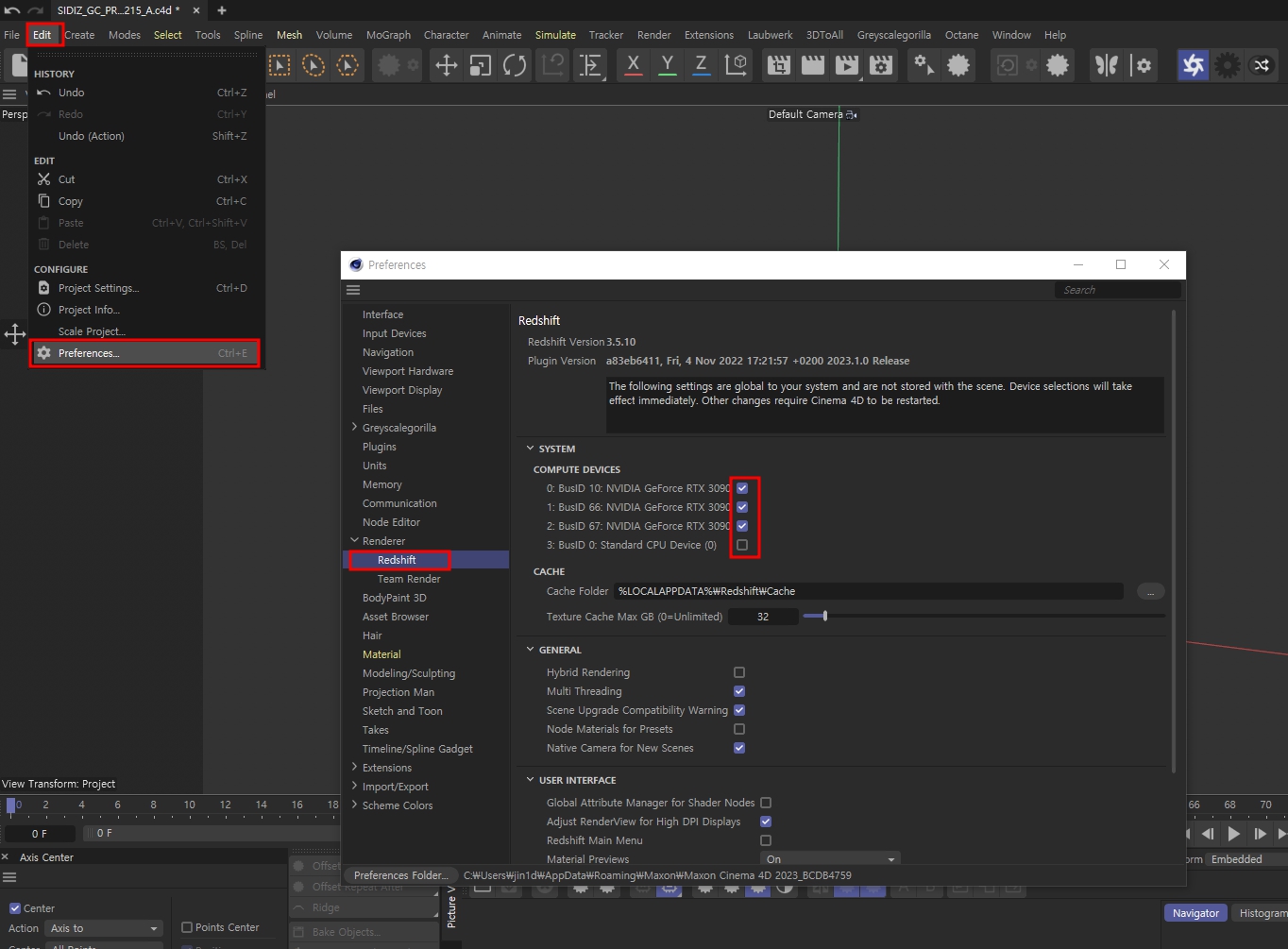Click the Render Region crop clapboard icon

coord(779,65)
